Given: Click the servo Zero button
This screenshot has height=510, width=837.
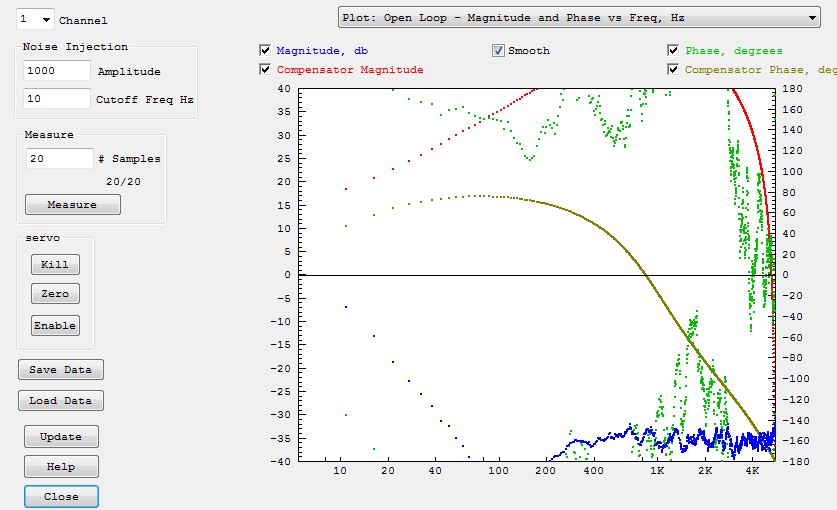Looking at the screenshot, I should click(x=55, y=294).
